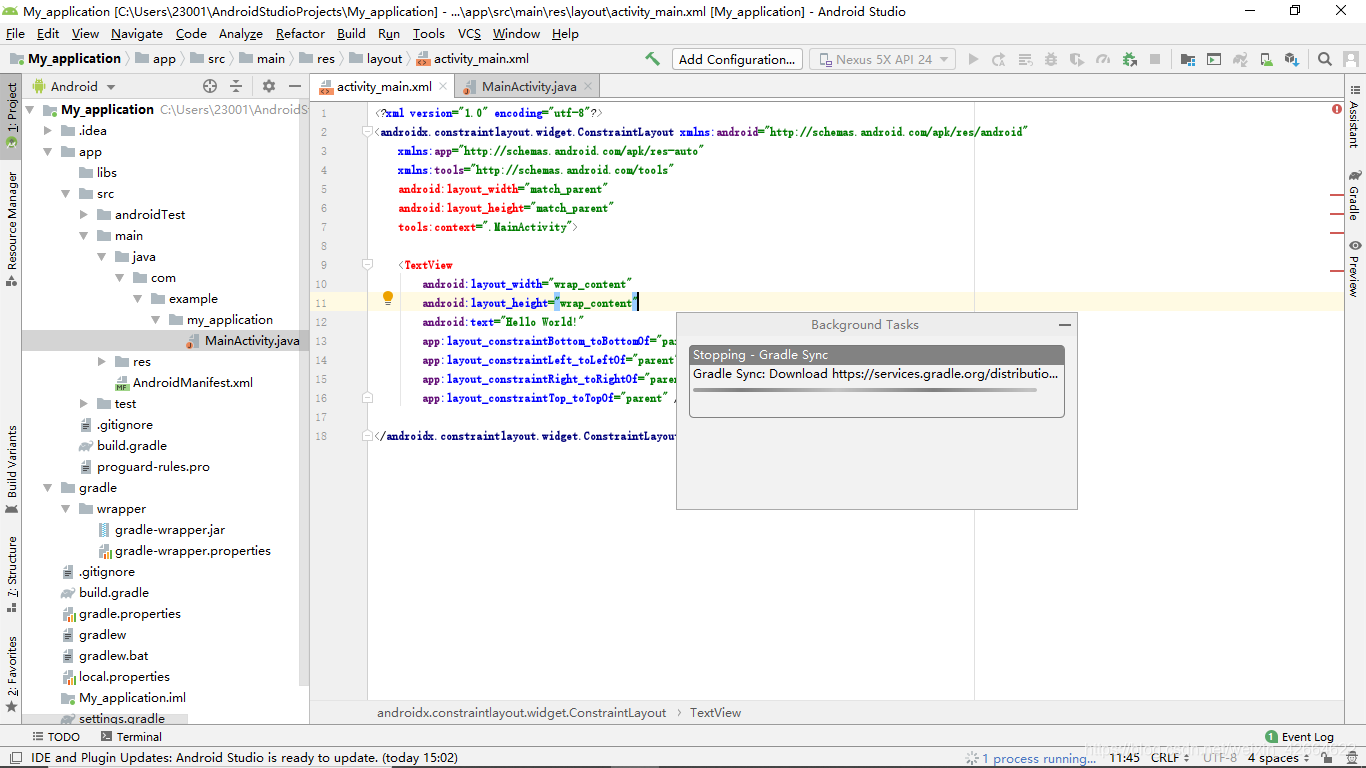Open the VCS menu
Screen dimensions: 1366x768
tap(469, 33)
